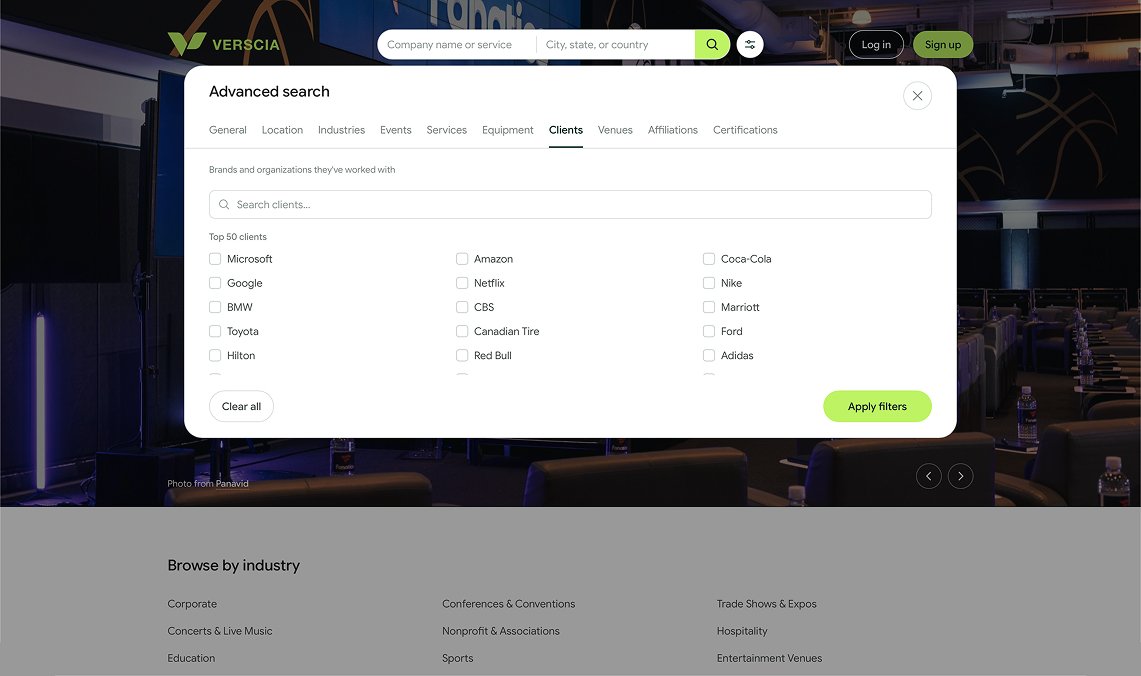
Task: Click the Company name or service field
Action: point(457,44)
